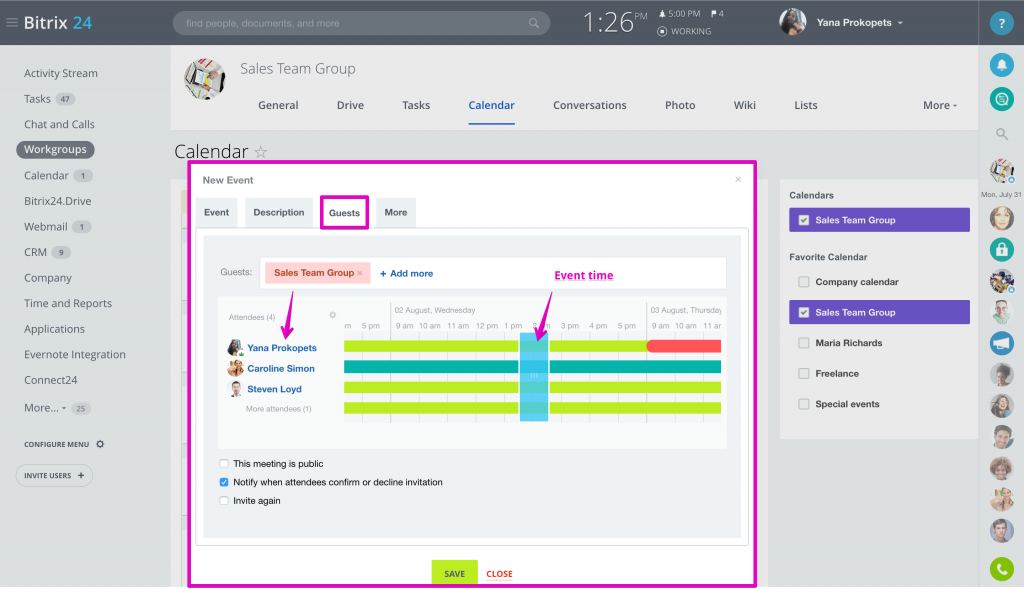Click the WORKING status indicator
This screenshot has height=589, width=1024.
click(x=684, y=31)
